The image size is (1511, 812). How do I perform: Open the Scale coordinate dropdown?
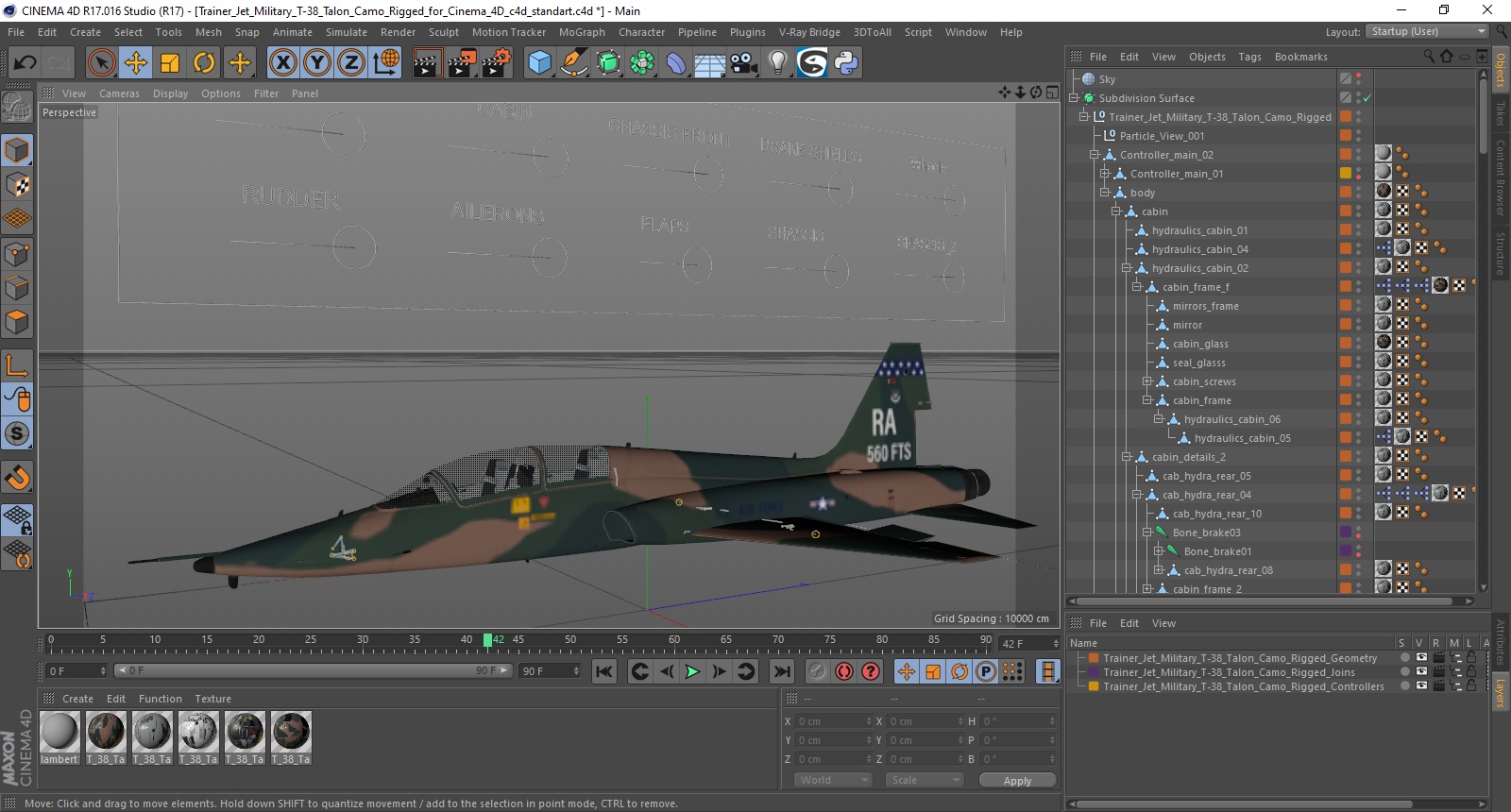click(925, 780)
